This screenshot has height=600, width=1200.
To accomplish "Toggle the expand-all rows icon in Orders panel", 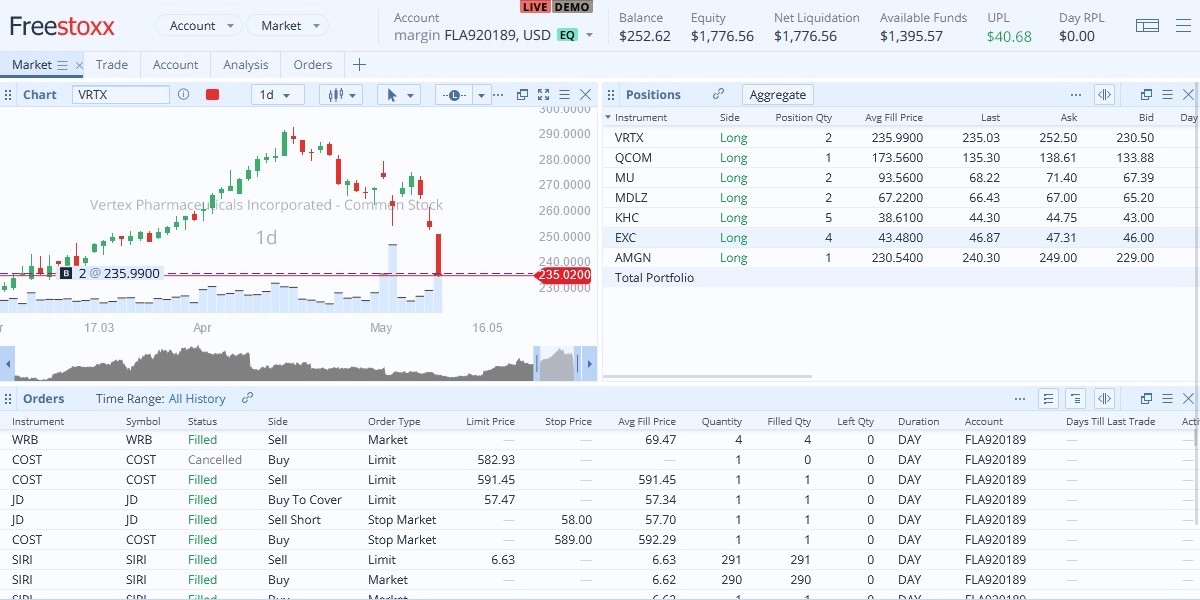I will tap(1048, 399).
